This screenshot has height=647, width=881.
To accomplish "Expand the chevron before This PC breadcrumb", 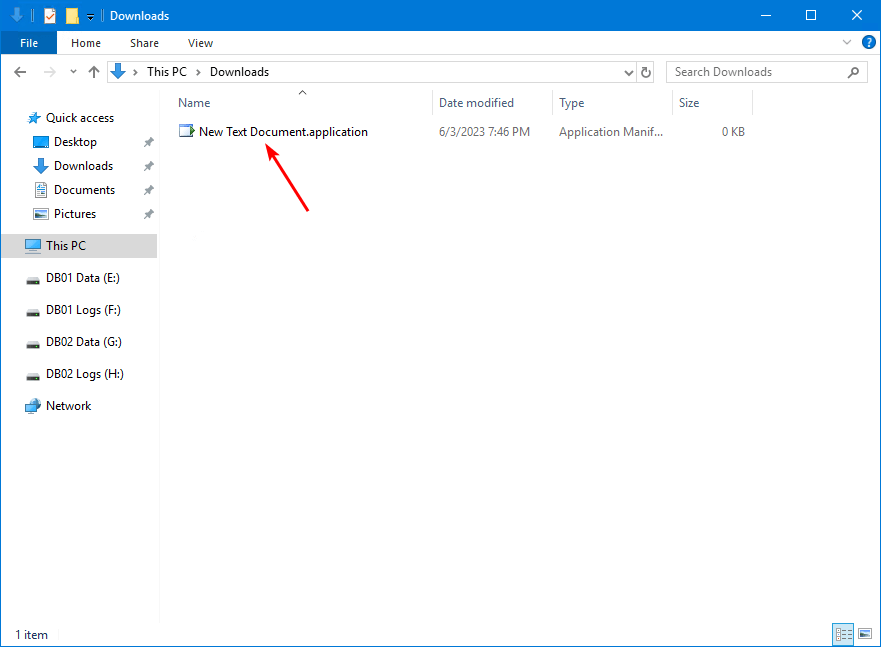I will coord(135,72).
